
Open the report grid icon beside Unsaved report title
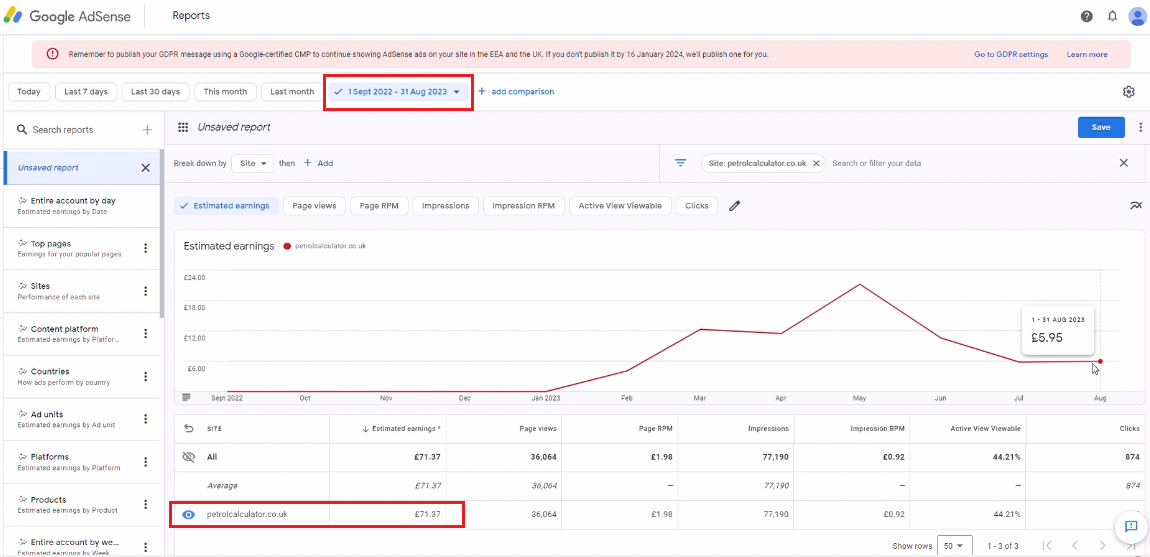(183, 127)
